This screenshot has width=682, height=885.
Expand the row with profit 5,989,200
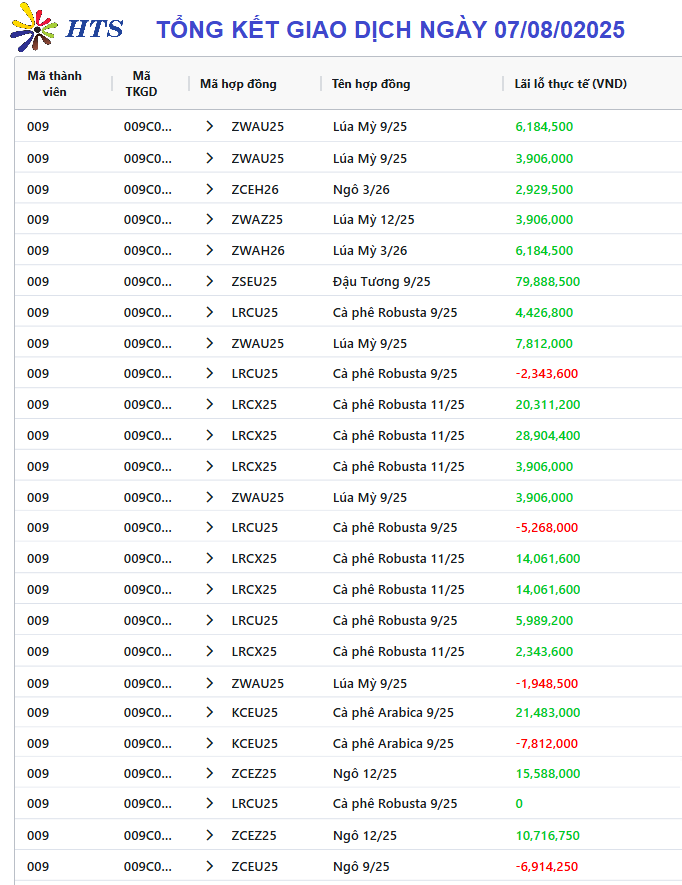pos(209,621)
